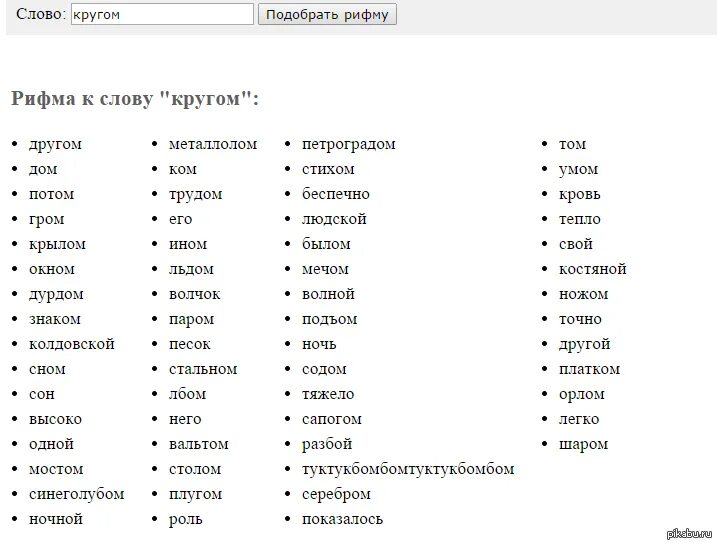Screen dimensions: 717x545
Task: Click the word мостом in the list
Action: [56, 469]
